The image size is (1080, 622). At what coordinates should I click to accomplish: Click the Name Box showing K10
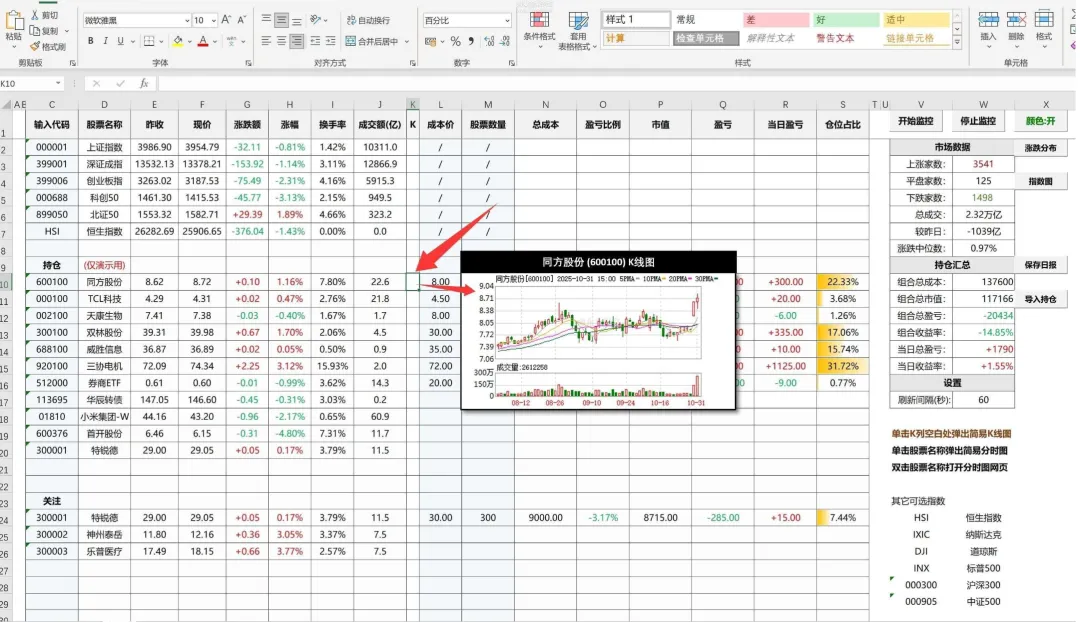(31, 83)
